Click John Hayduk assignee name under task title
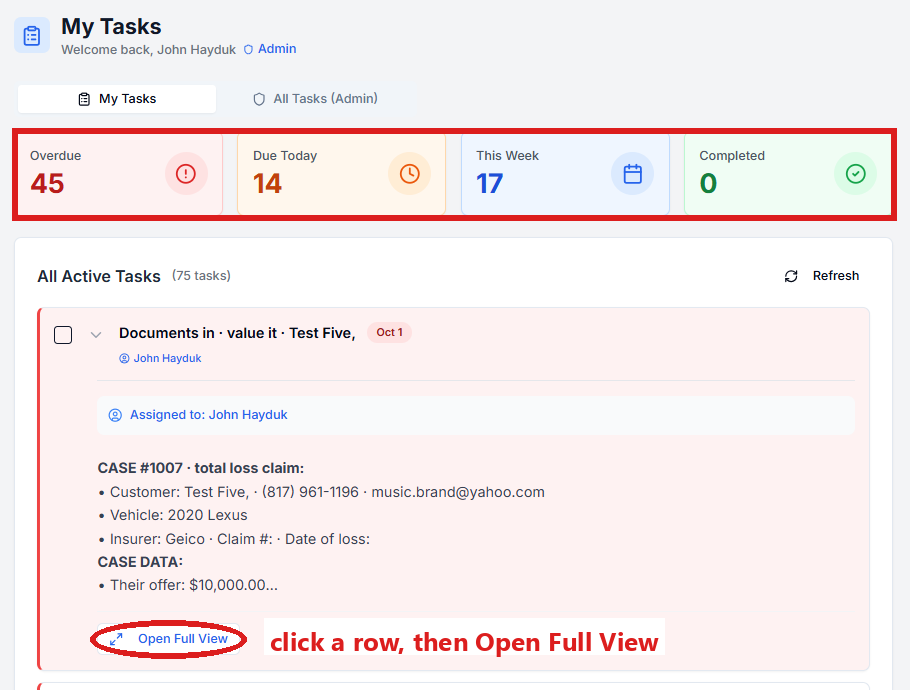The image size is (910, 690). tap(167, 359)
